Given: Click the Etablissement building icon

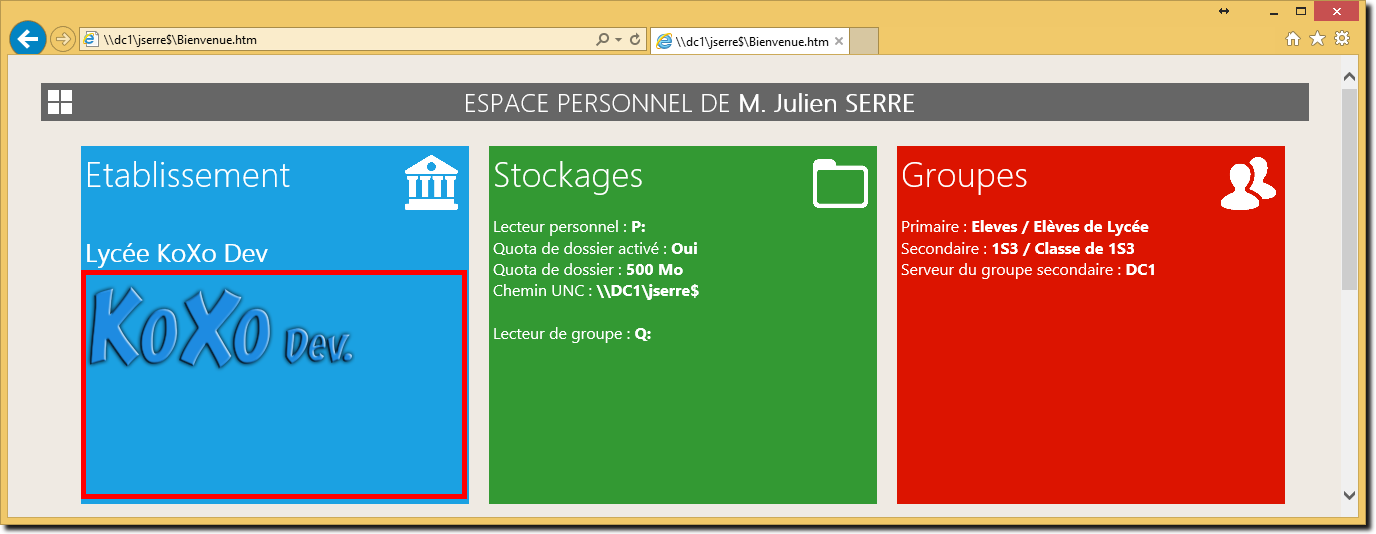Looking at the screenshot, I should (x=431, y=182).
